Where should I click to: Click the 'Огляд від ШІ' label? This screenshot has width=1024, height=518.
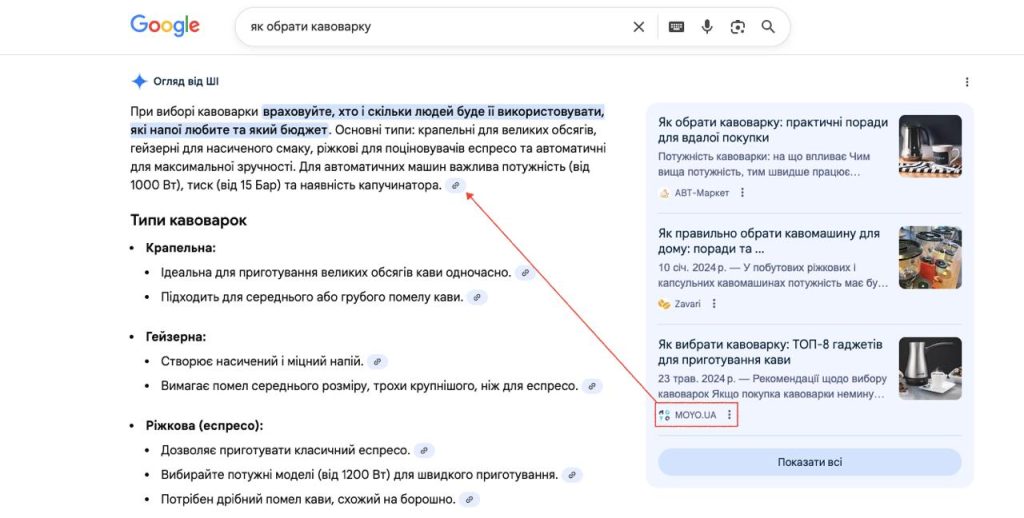pyautogui.click(x=186, y=82)
